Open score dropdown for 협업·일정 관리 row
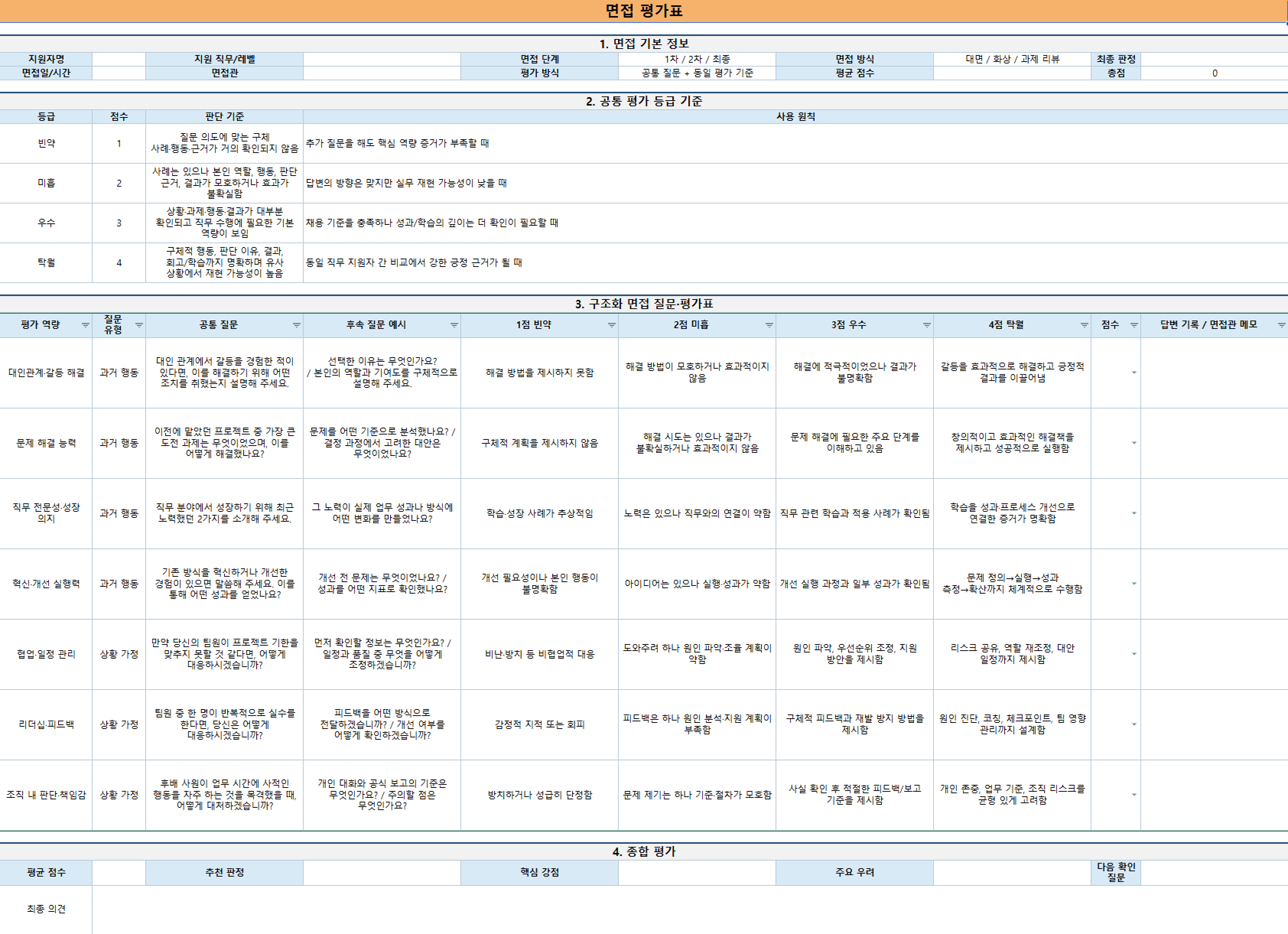This screenshot has width=1288, height=934. pyautogui.click(x=1134, y=654)
